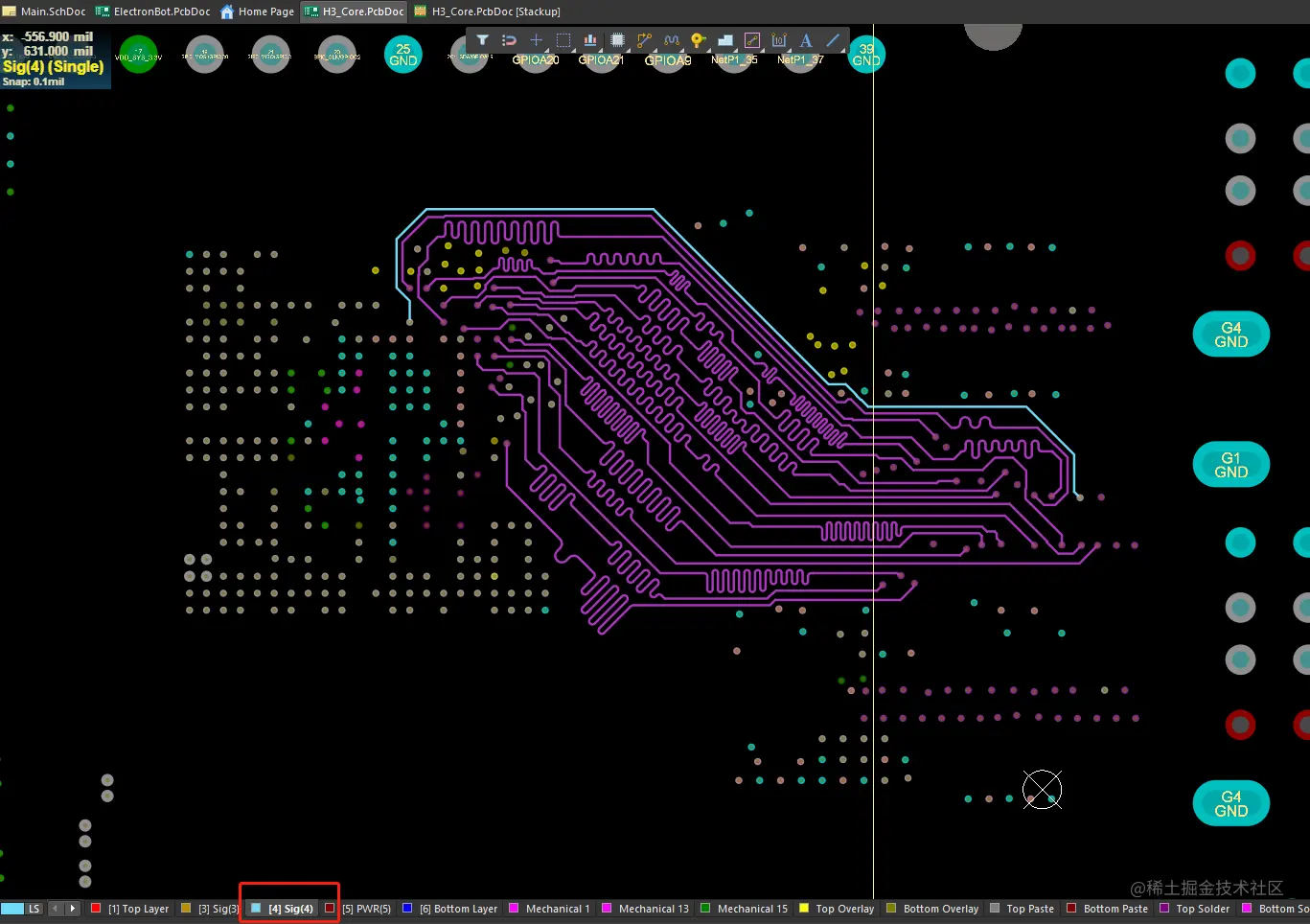Select the crosshair move objects tool
This screenshot has height=924, width=1310.
(x=536, y=40)
